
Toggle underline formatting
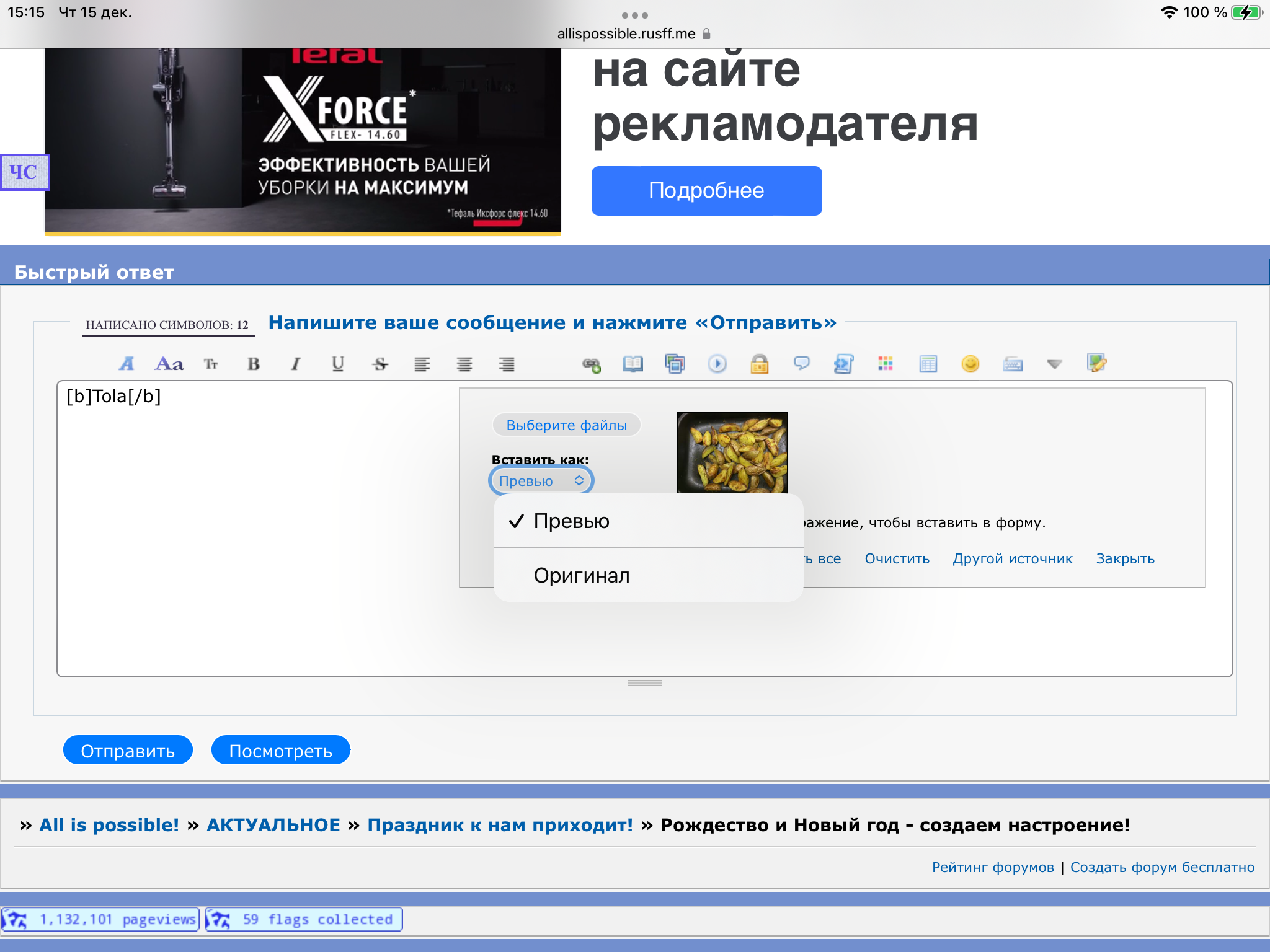(x=338, y=364)
